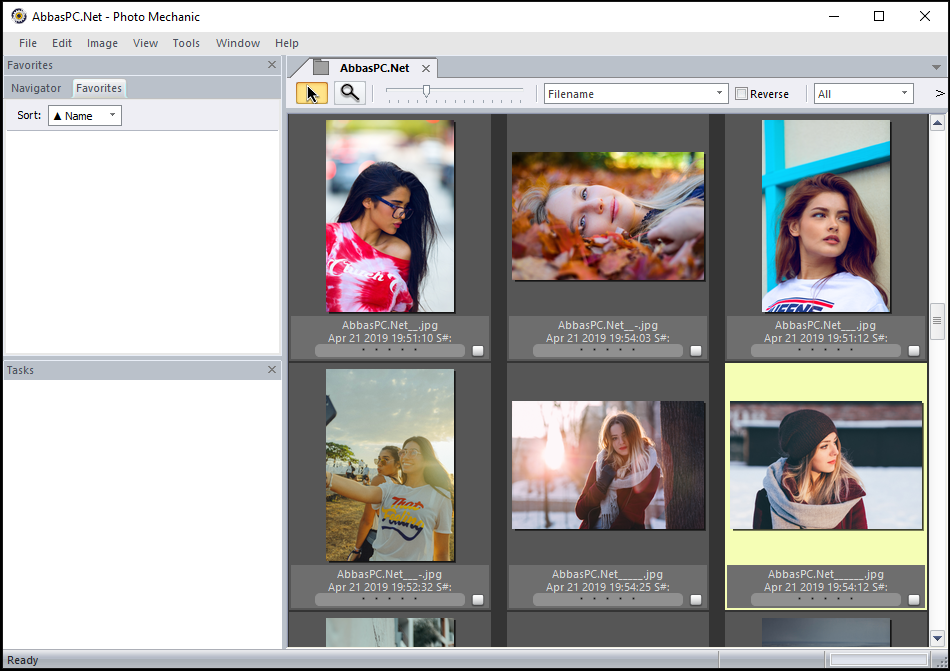This screenshot has width=950, height=671.
Task: Close the AbbasPC.Net contact sheet tab
Action: [x=426, y=68]
